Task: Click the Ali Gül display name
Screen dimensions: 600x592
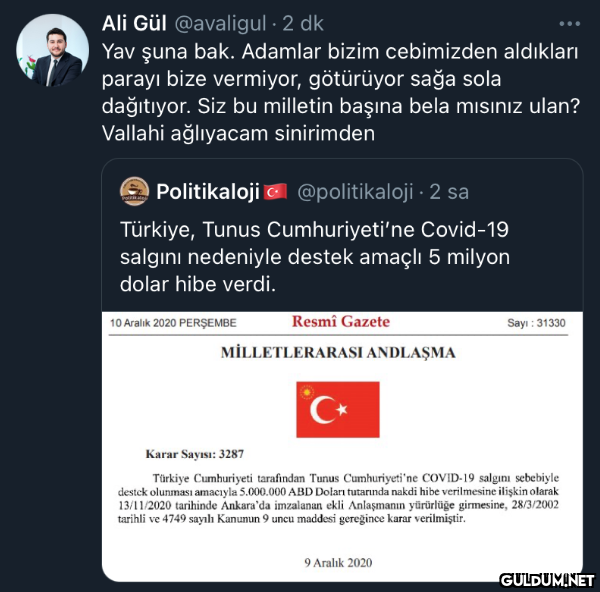Action: tap(134, 23)
